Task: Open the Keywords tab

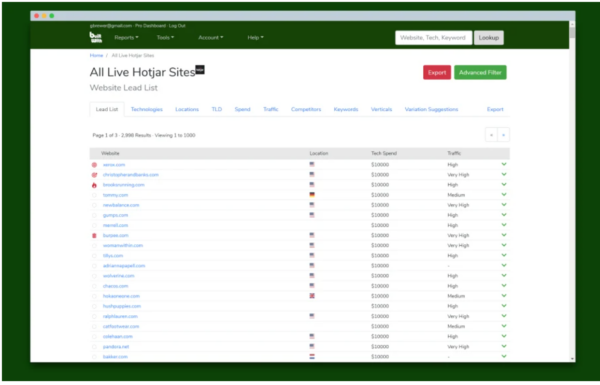Action: [x=346, y=109]
